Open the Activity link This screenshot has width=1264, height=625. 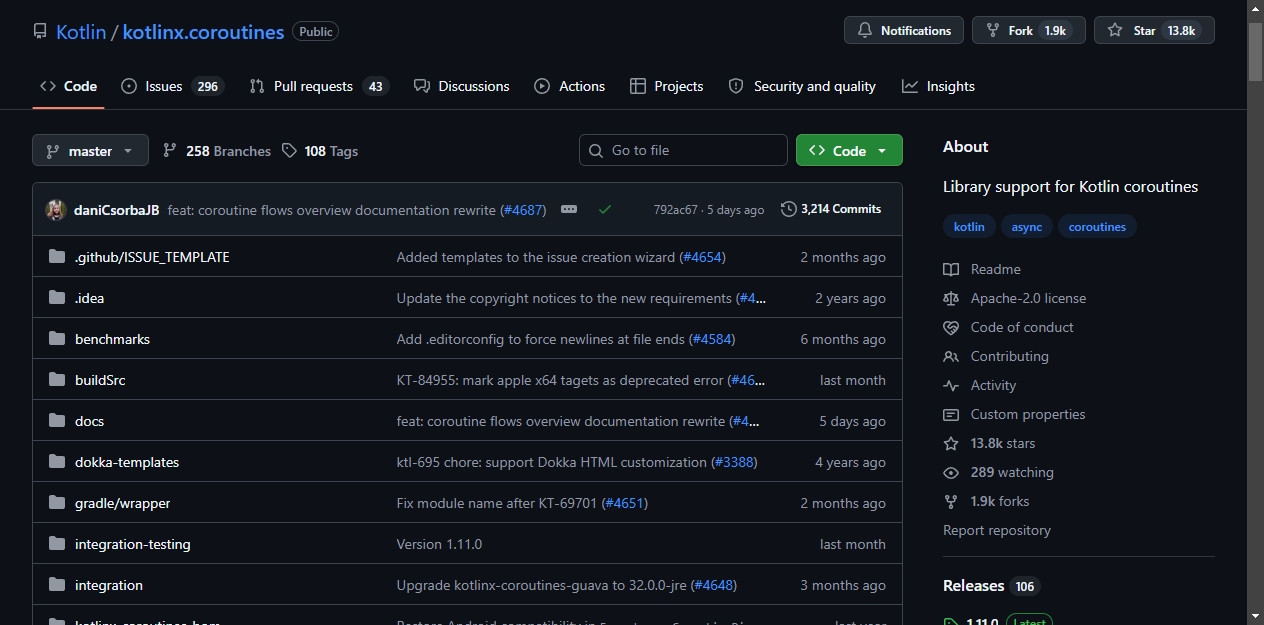980,385
